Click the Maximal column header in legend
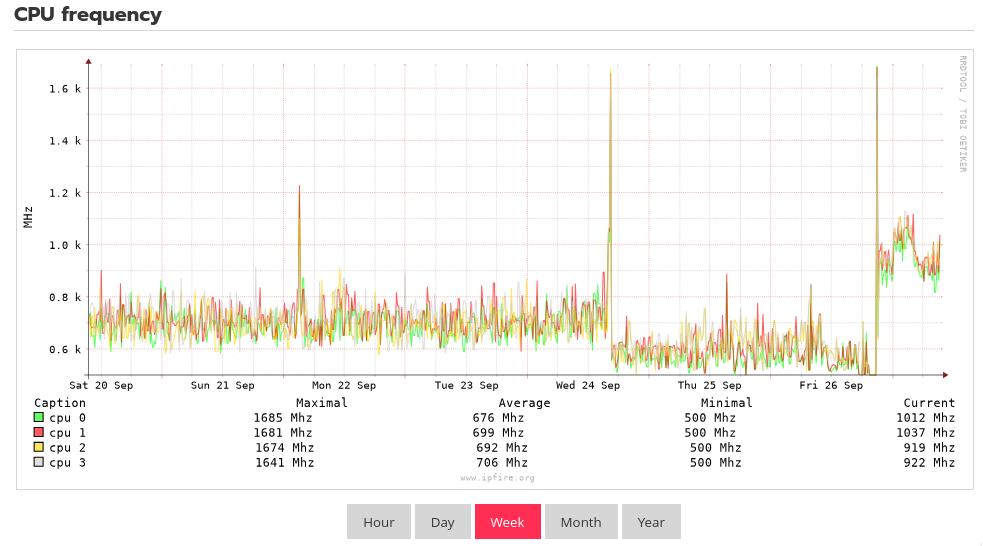Screen dimensions: 983x546 321,403
